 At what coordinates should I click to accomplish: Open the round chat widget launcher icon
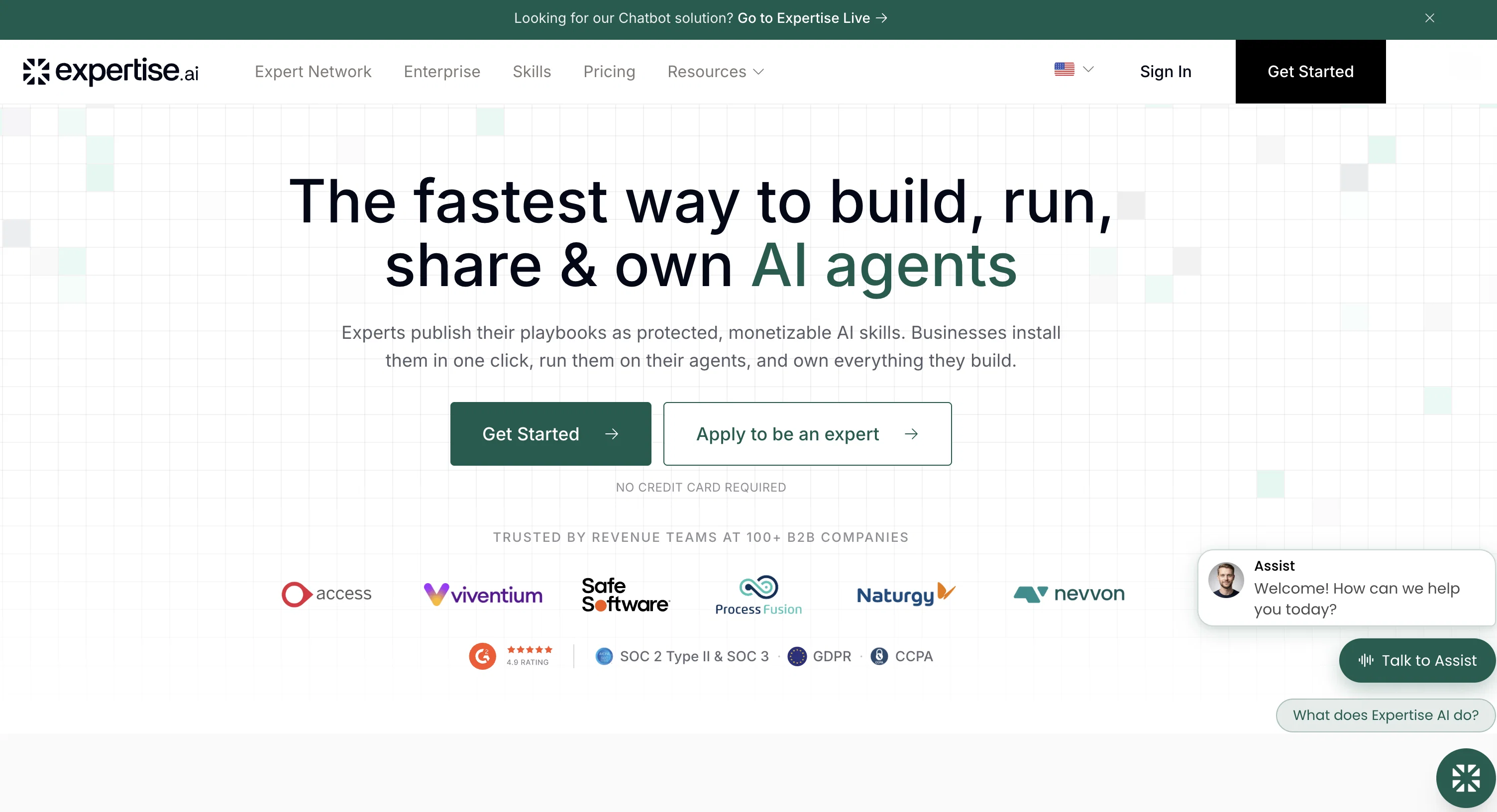coord(1466,778)
